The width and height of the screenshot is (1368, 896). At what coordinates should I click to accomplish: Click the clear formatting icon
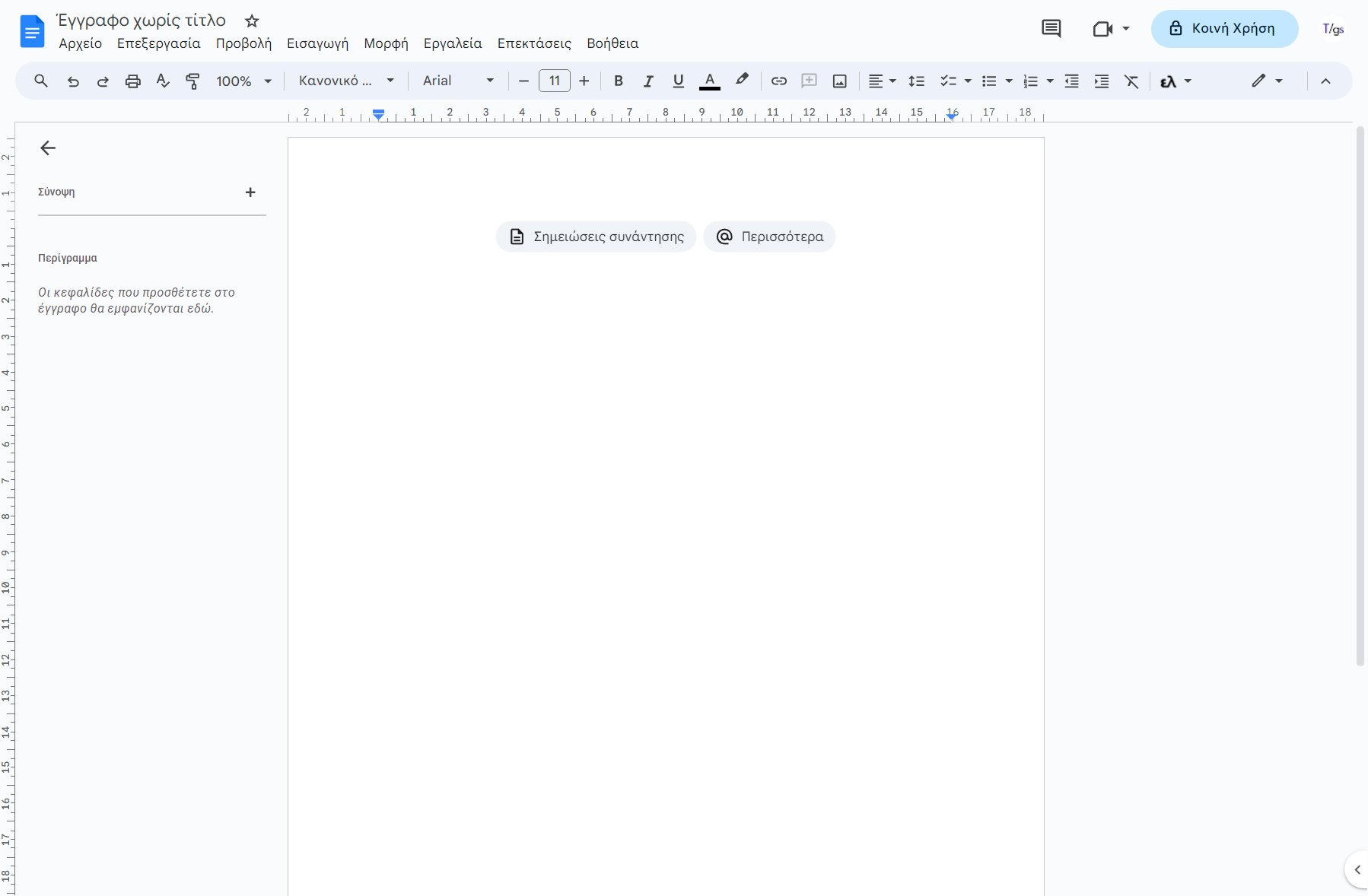coord(1131,81)
